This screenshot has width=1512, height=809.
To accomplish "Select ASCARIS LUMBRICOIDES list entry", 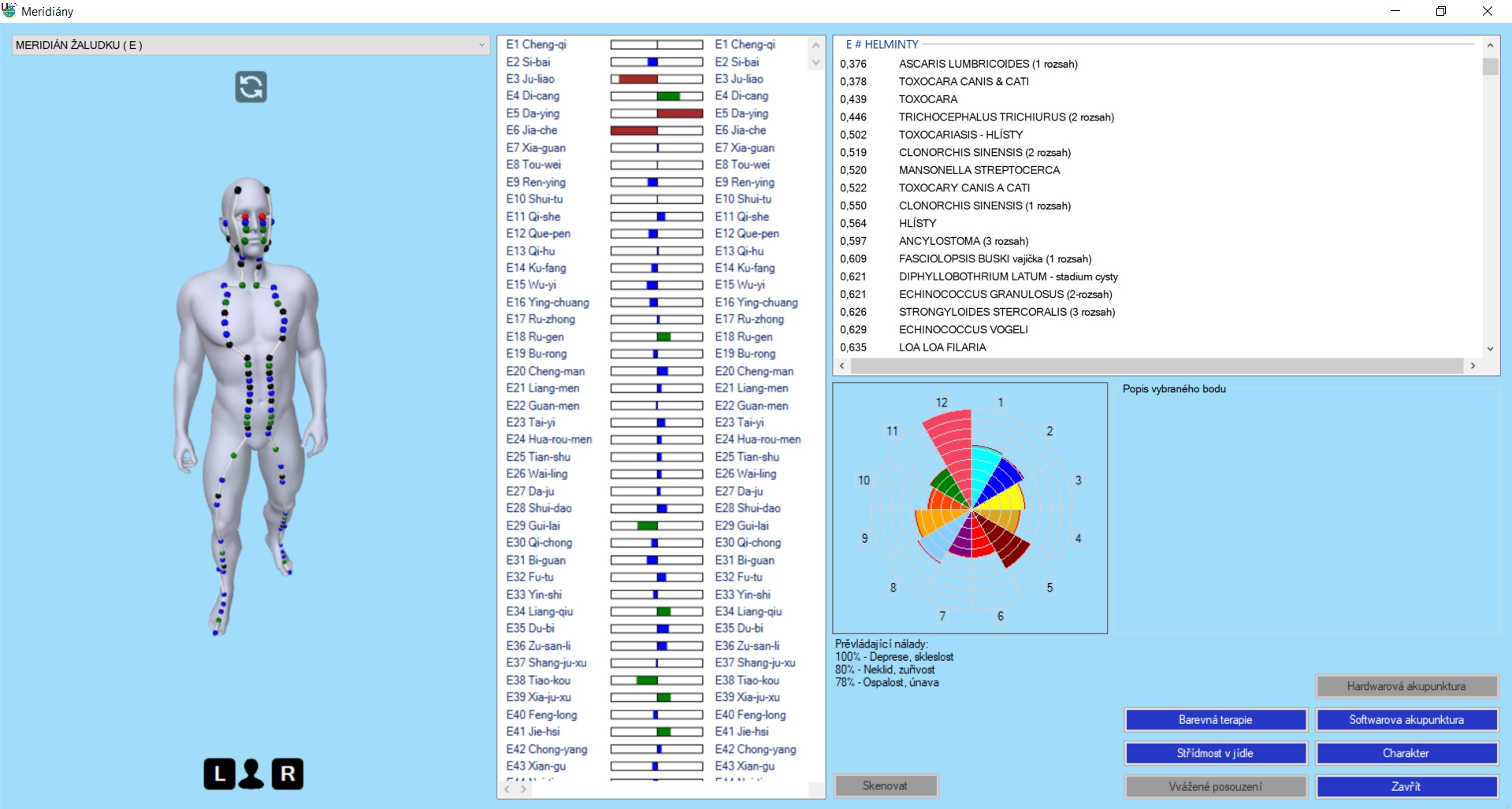I will [988, 64].
